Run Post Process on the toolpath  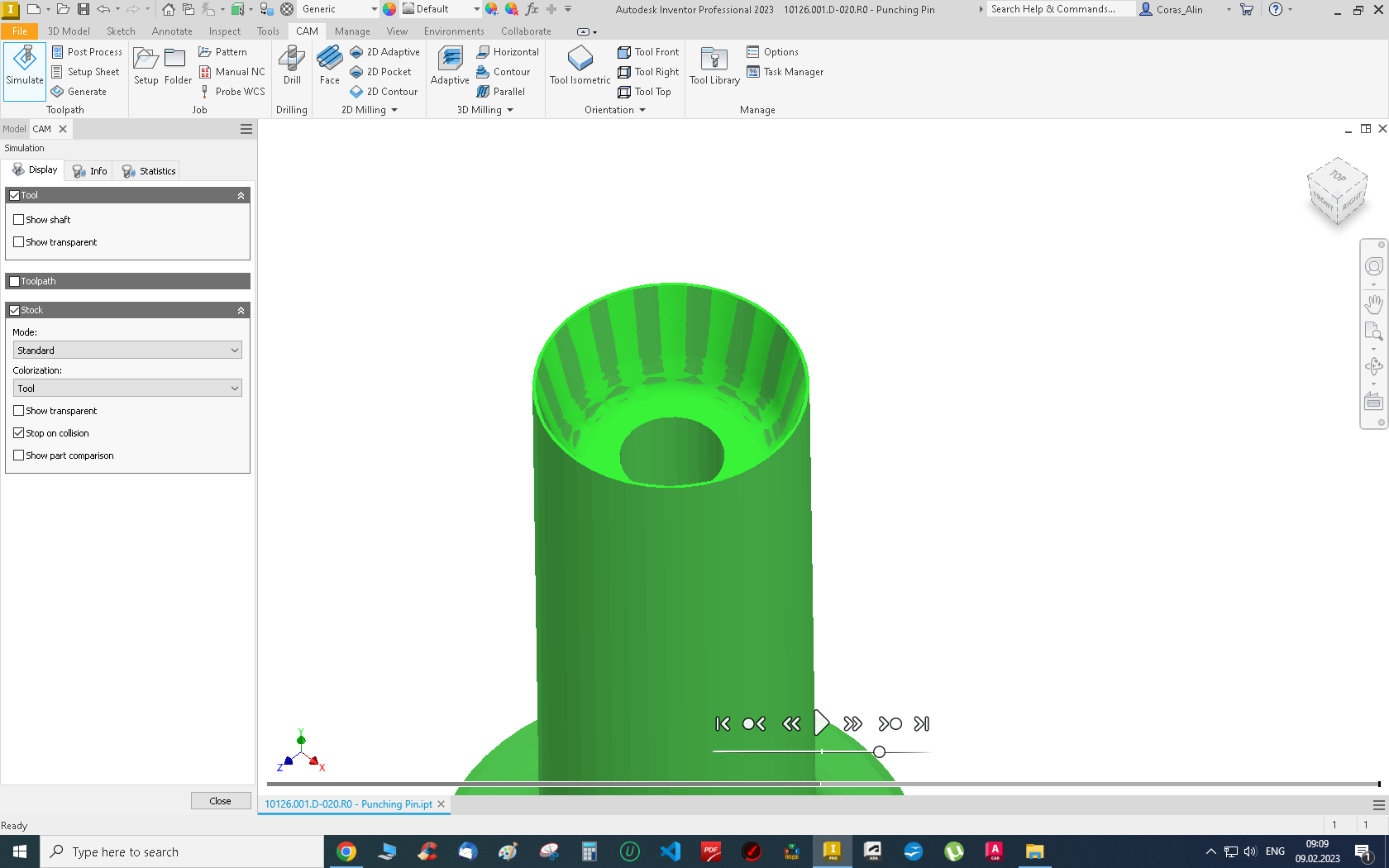87,51
